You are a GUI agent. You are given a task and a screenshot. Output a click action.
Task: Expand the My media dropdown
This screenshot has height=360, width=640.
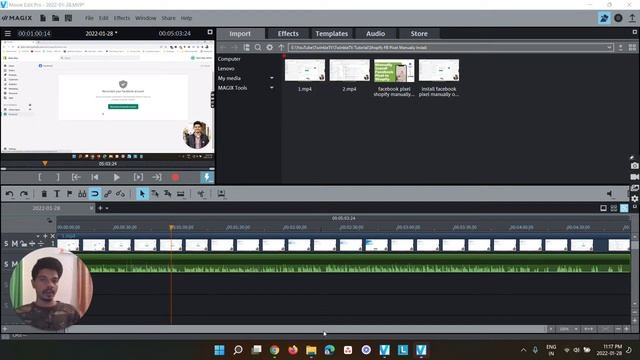coord(272,78)
